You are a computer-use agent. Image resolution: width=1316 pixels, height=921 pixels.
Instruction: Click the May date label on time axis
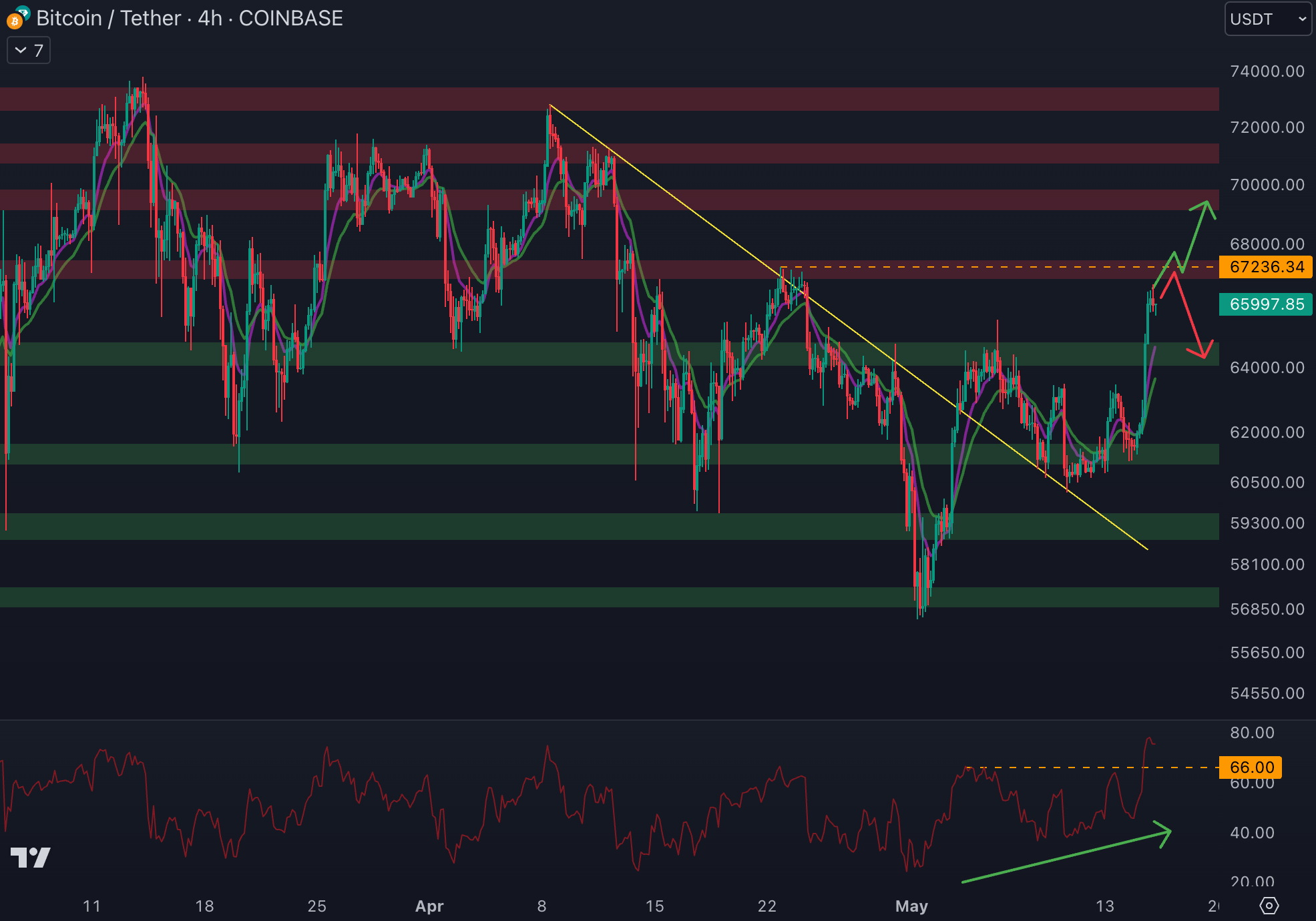pos(911,906)
